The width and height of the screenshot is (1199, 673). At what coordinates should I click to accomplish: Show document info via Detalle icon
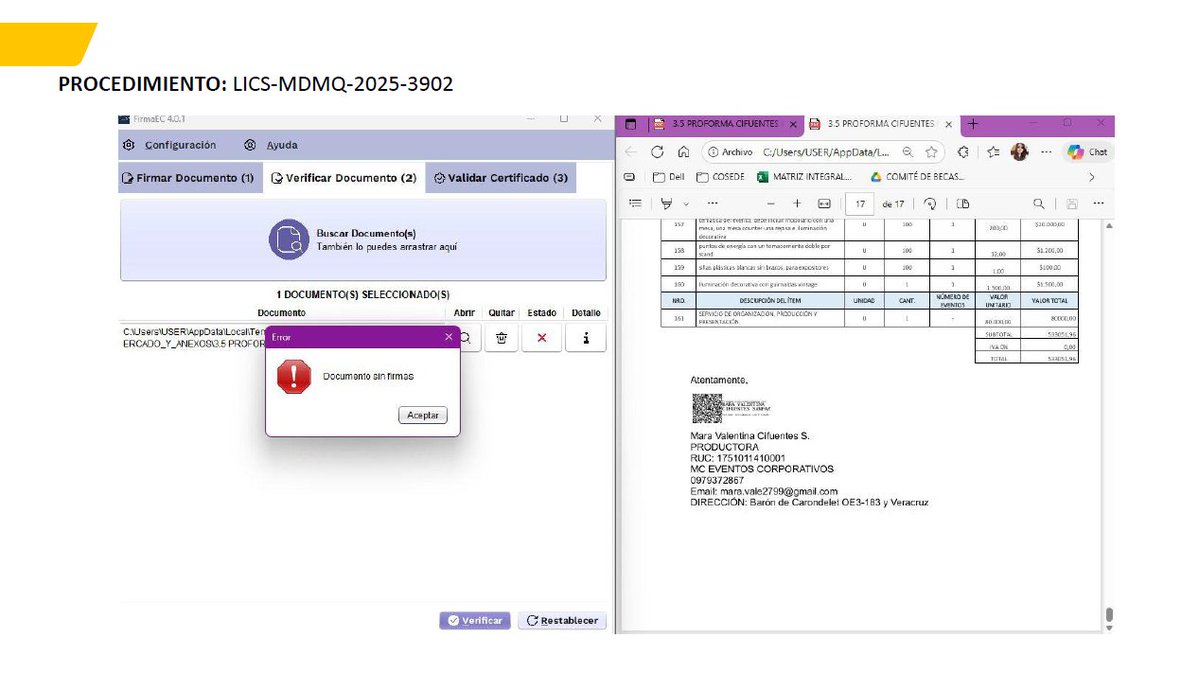586,338
